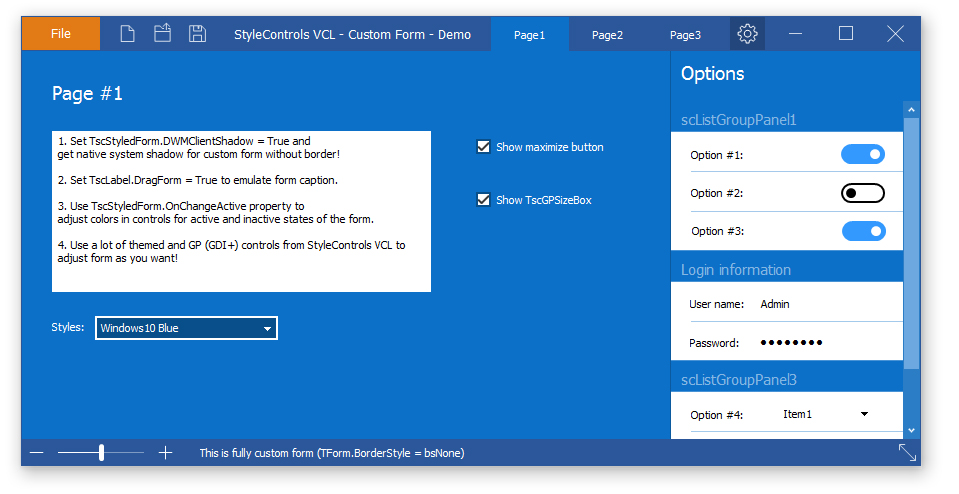The image size is (959, 494).
Task: Open the settings gear icon
Action: pyautogui.click(x=747, y=34)
